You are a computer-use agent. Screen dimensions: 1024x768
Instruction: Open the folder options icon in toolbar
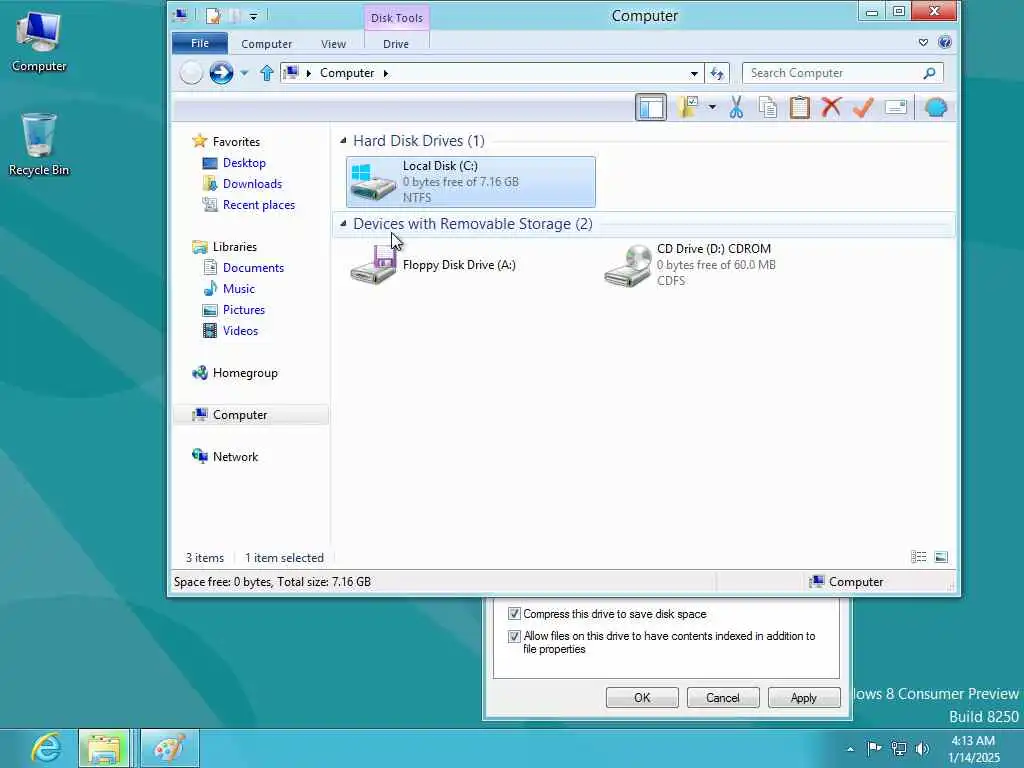pyautogui.click(x=688, y=107)
